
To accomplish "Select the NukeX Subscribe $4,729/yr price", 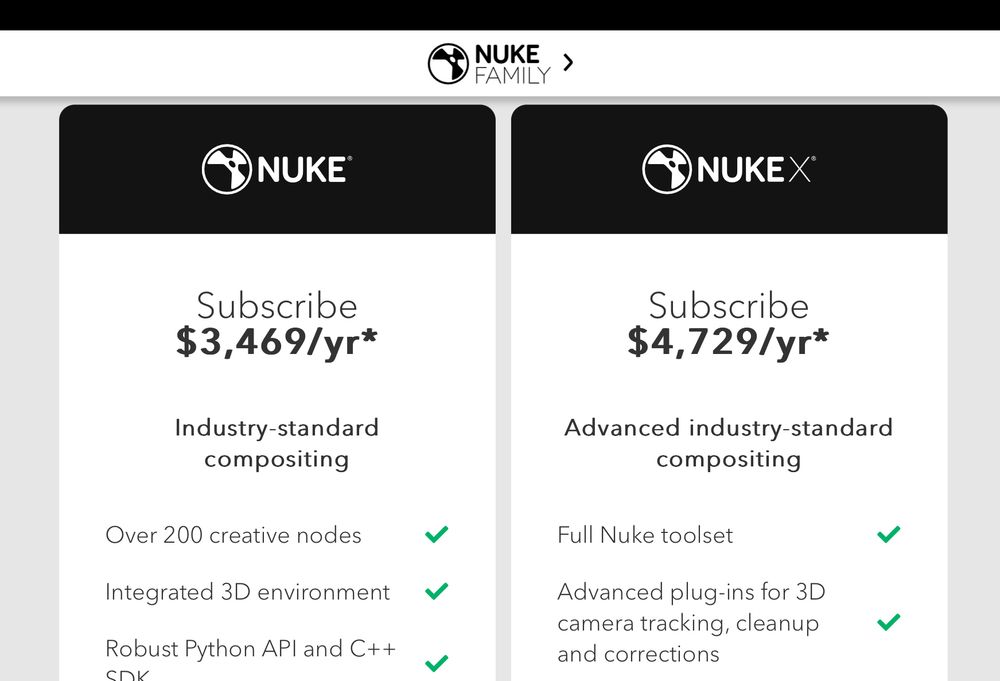I will (x=728, y=325).
